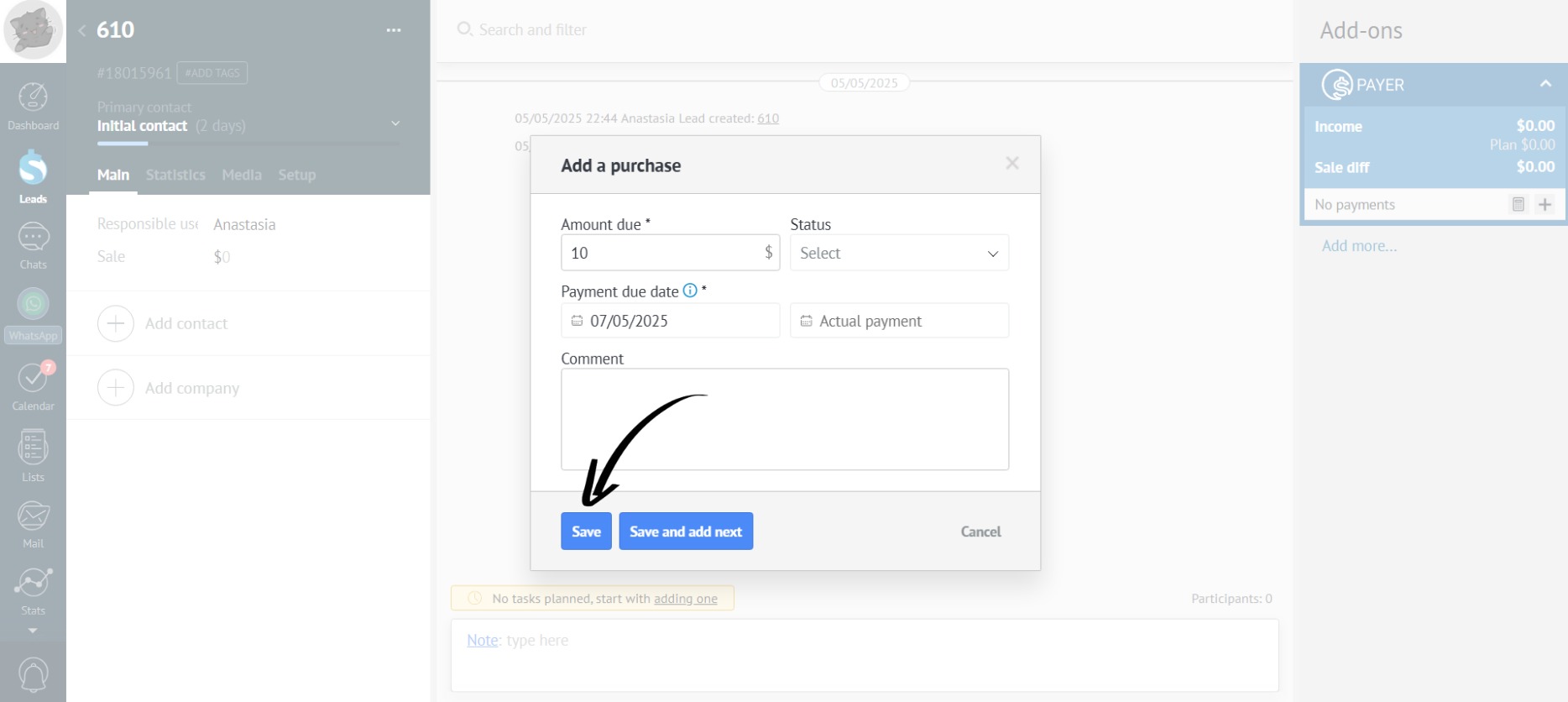Click the Save and add next button
This screenshot has width=1568, height=702.
pyautogui.click(x=686, y=532)
